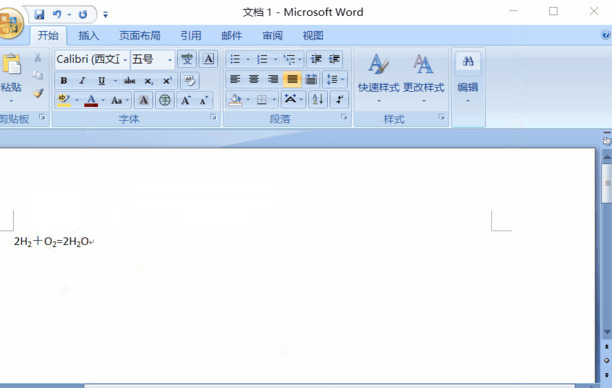Screen dimensions: 612x388
Task: Align text left
Action: (x=235, y=80)
